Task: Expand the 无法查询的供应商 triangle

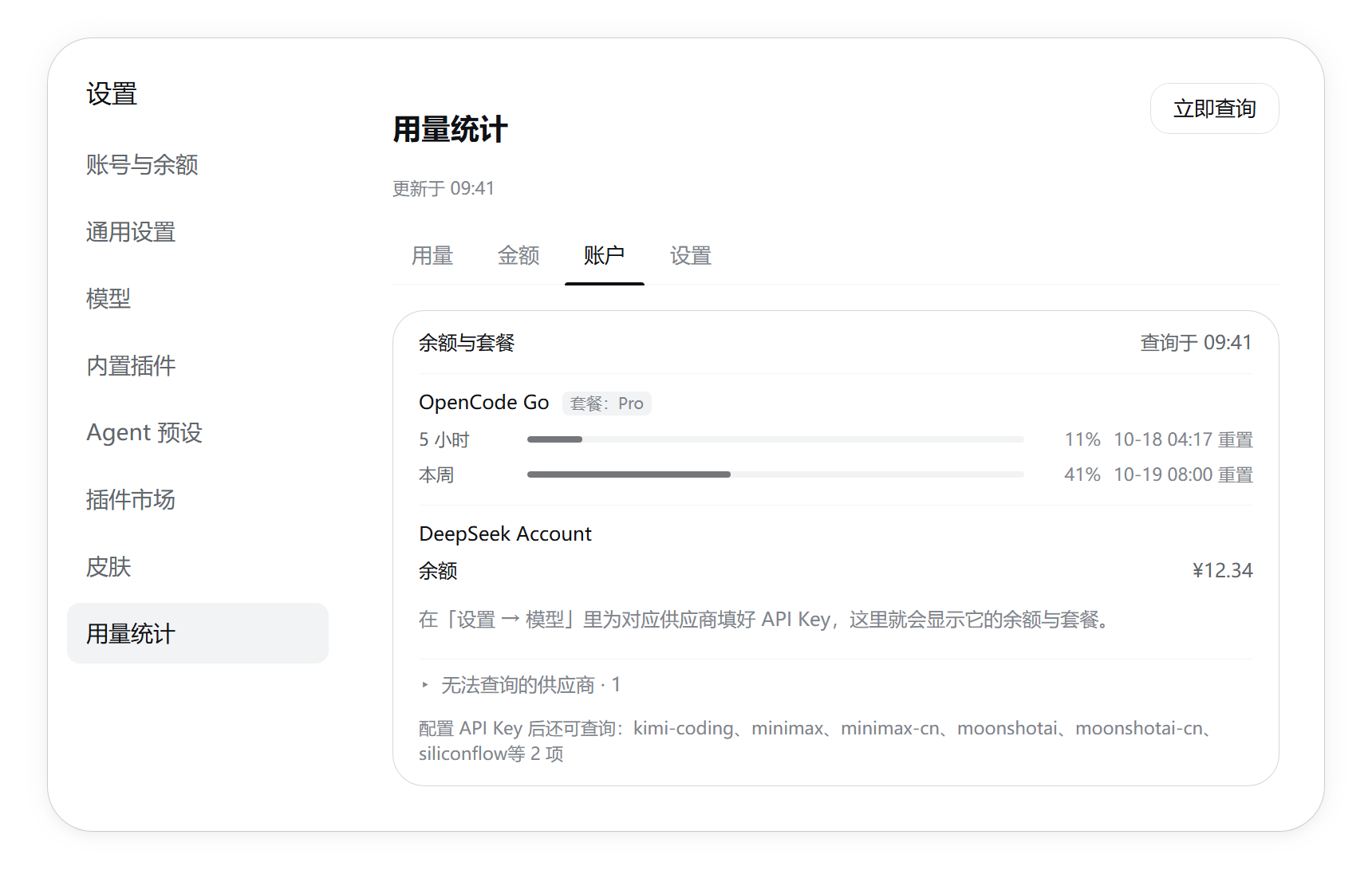Action: pos(425,685)
